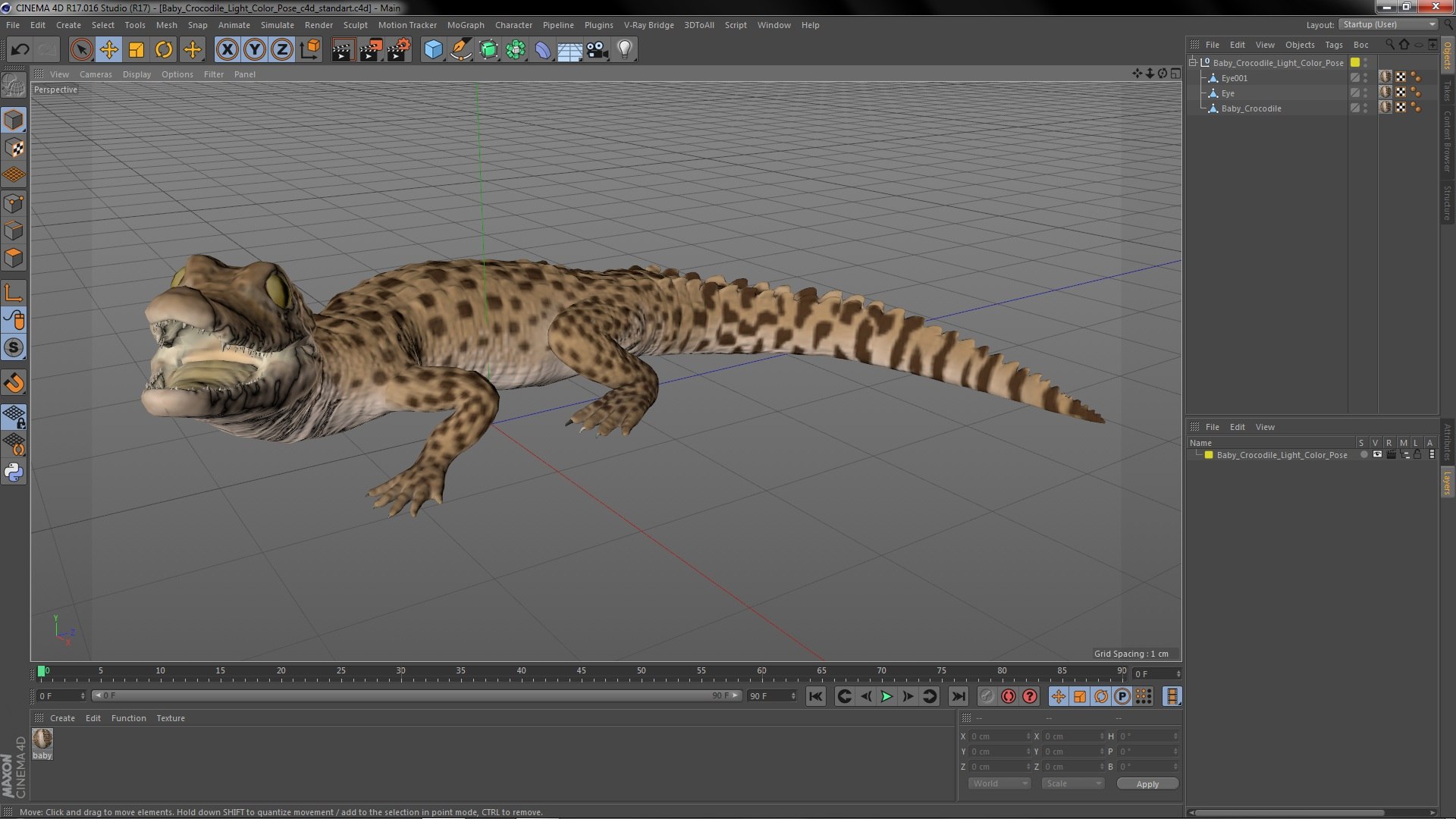Activate the Move tool in top toolbar
Screen dimensions: 1456x819
point(109,50)
